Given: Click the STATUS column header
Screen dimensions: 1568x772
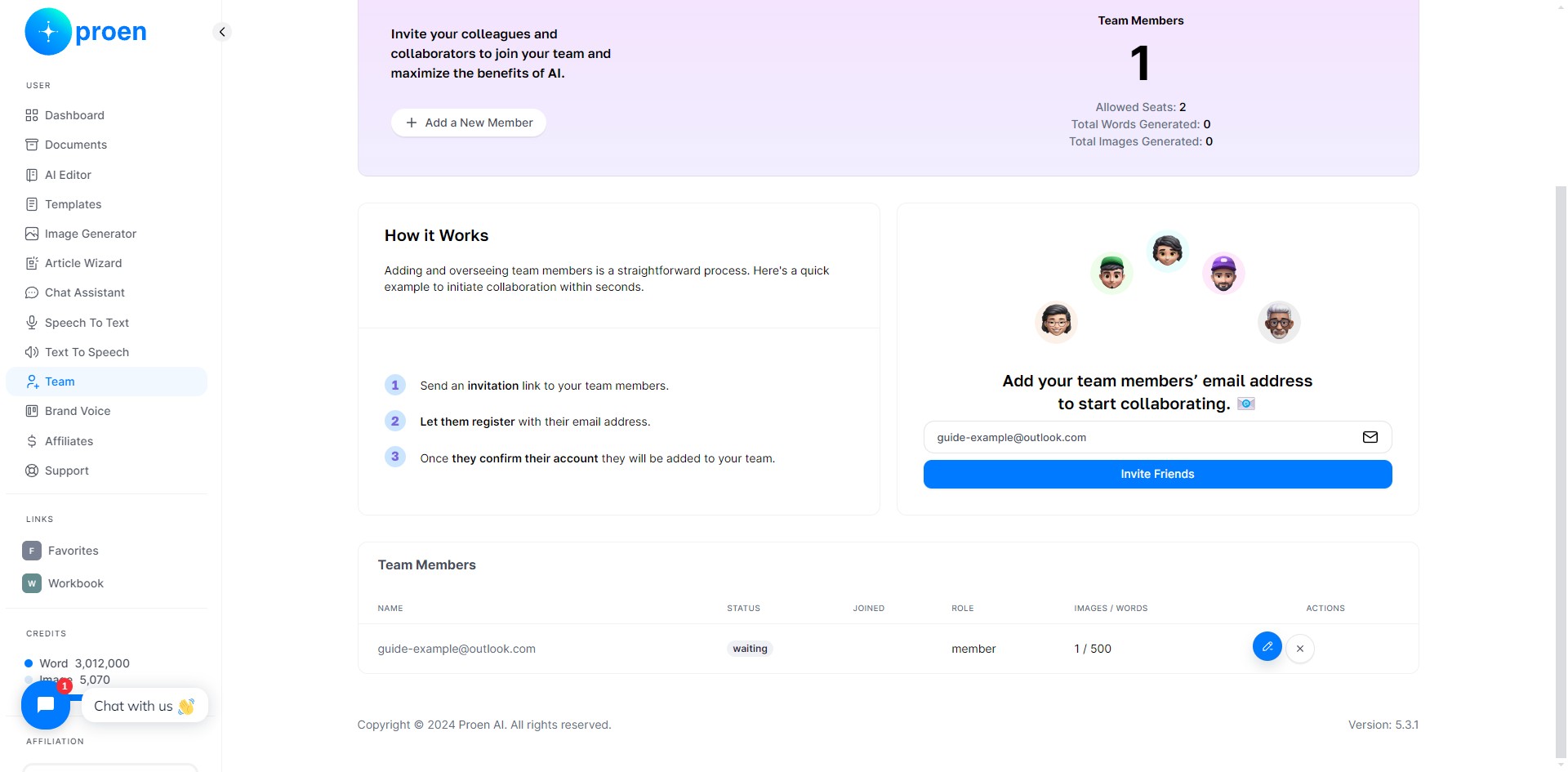Looking at the screenshot, I should click(x=743, y=609).
